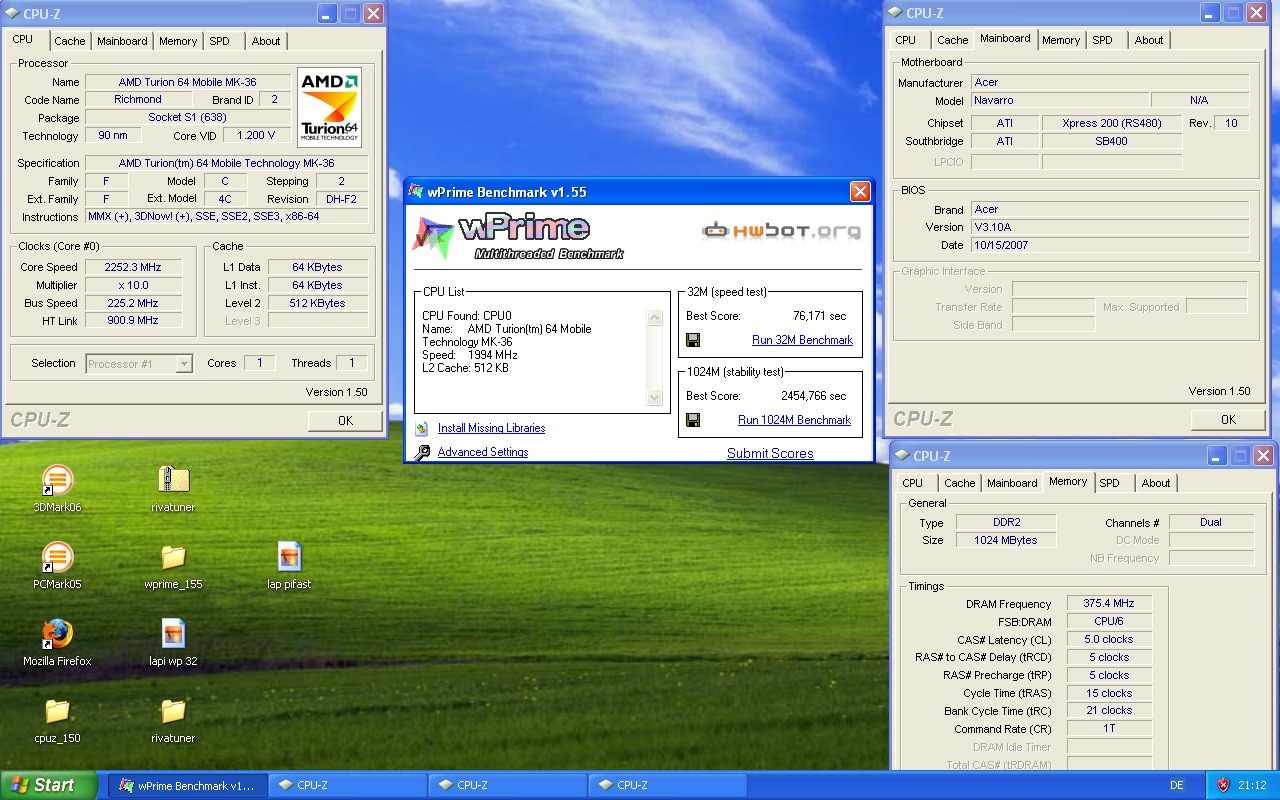The width and height of the screenshot is (1280, 800).
Task: Open the Processor #1 selection dropdown
Action: click(139, 364)
